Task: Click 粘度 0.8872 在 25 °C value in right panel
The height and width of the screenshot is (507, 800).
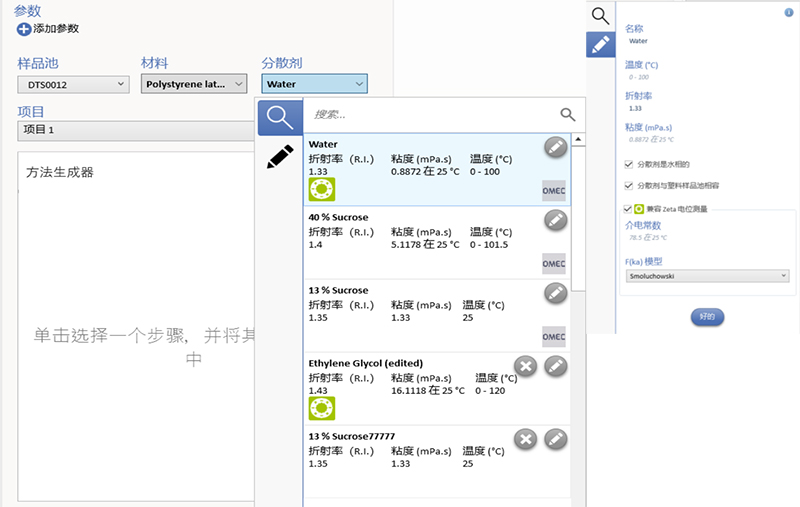Action: click(x=651, y=140)
